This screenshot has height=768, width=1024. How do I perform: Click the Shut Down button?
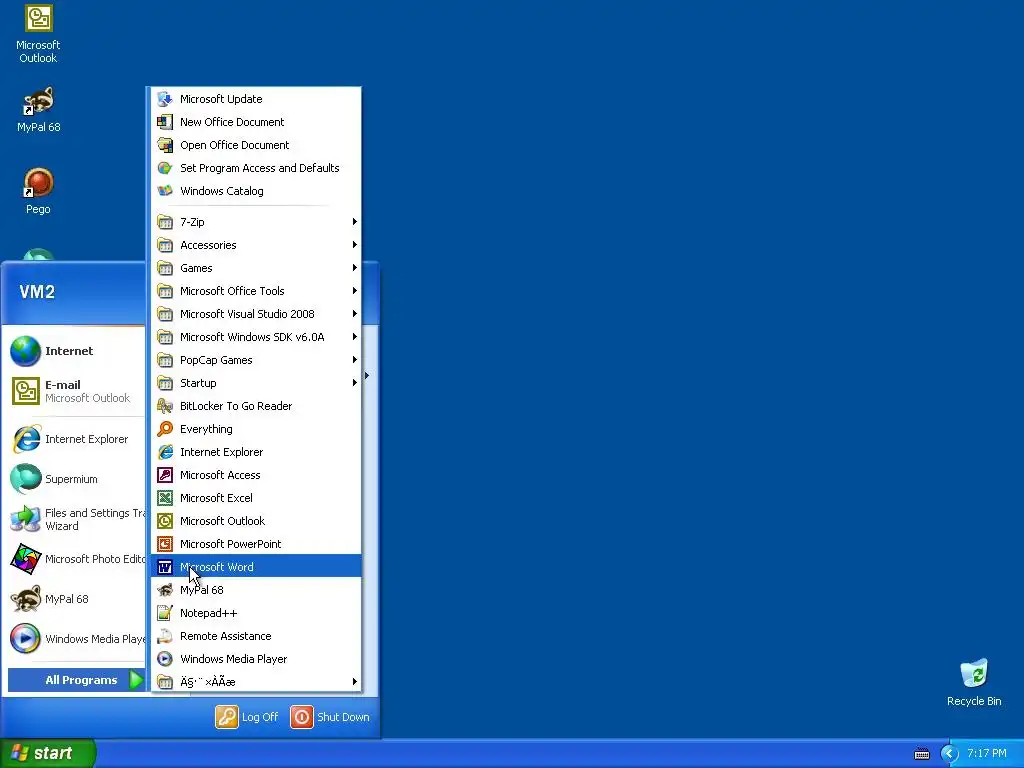330,717
